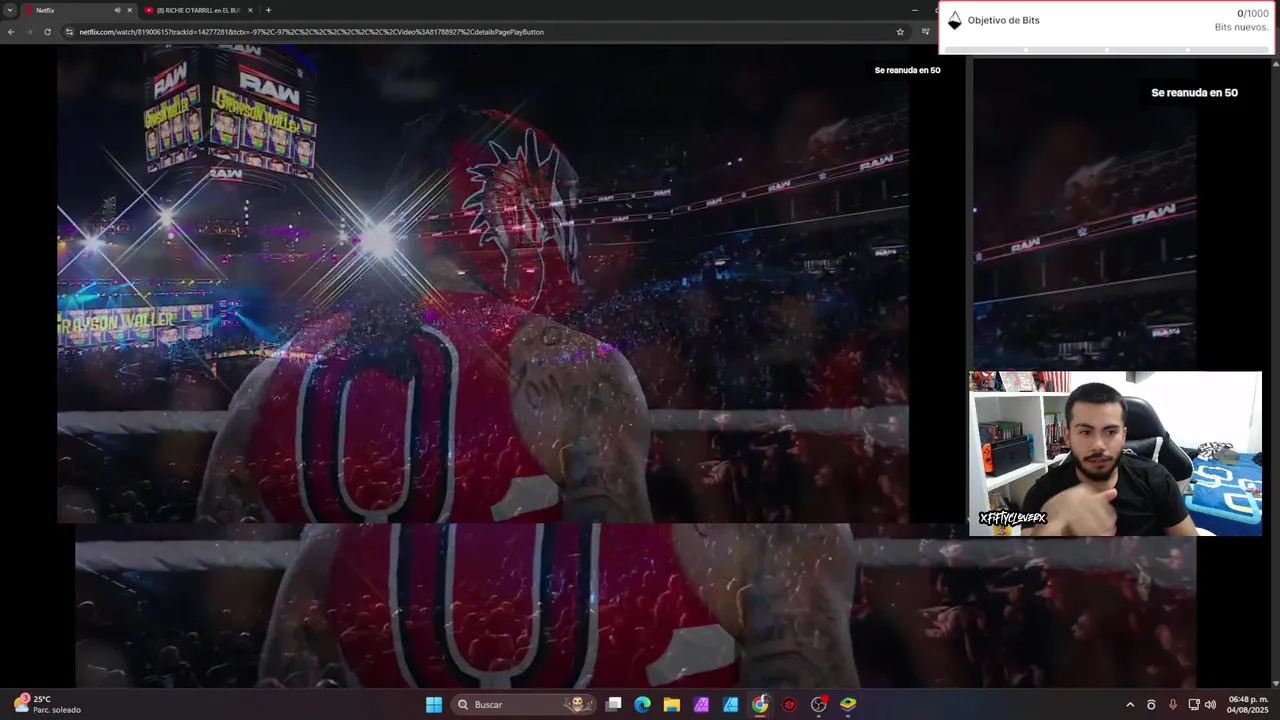Click the netflix.com URL address bar
Viewport: 1280px width, 720px height.
pyautogui.click(x=480, y=32)
